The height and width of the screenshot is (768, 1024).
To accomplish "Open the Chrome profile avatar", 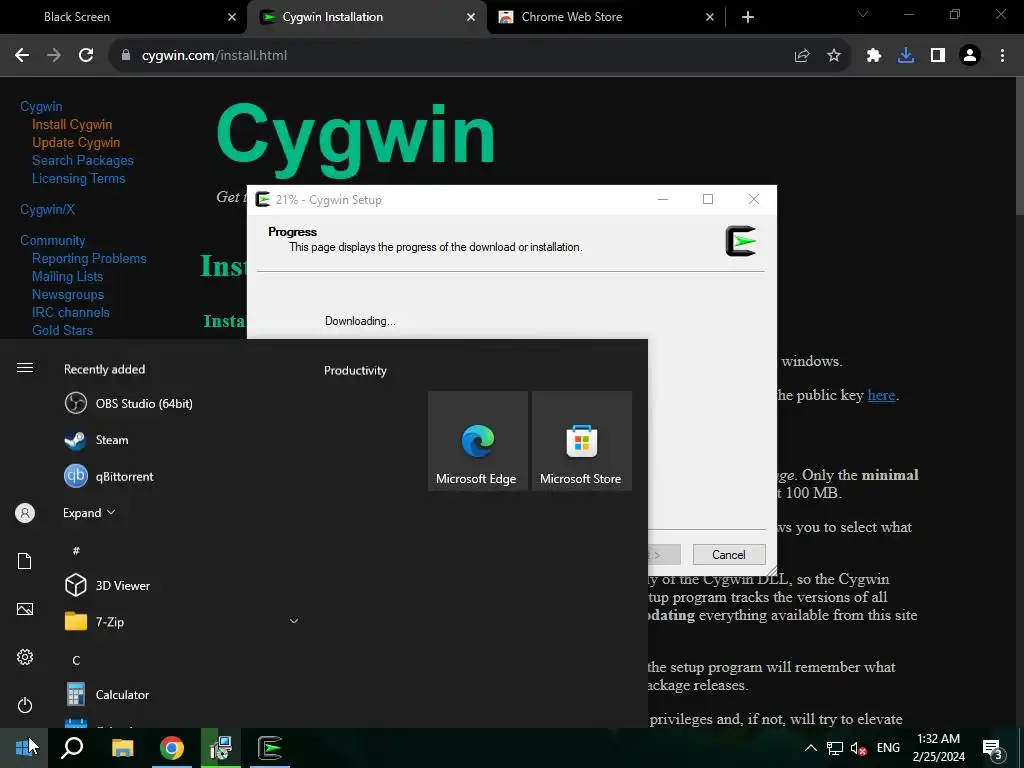I will (x=970, y=56).
